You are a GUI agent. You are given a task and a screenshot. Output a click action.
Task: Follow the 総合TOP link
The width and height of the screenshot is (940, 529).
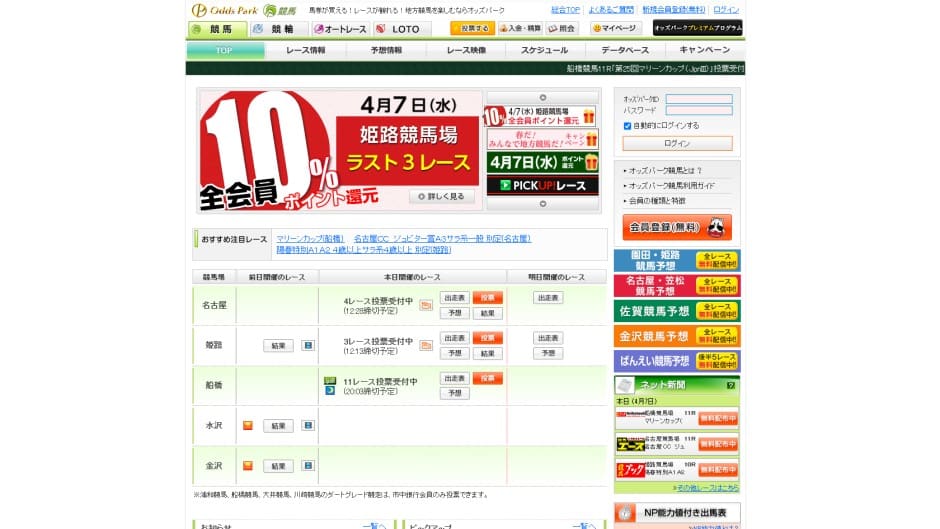tap(565, 10)
